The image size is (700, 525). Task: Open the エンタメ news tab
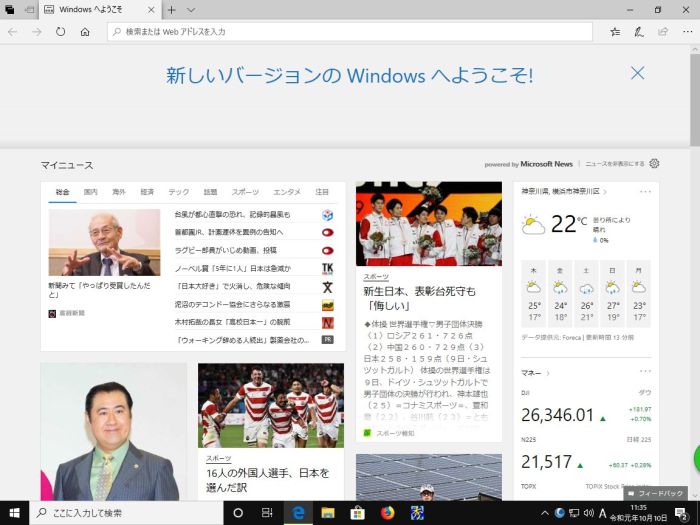click(x=286, y=191)
